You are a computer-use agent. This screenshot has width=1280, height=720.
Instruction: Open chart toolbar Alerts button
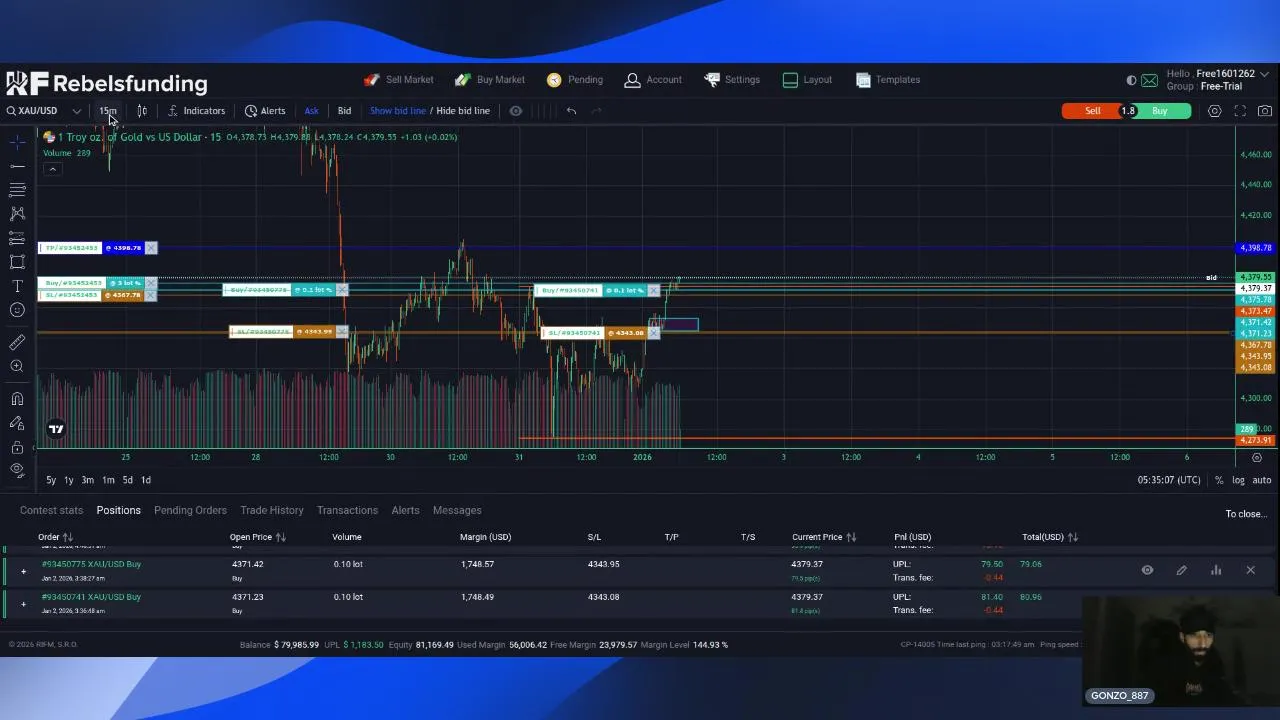(265, 111)
